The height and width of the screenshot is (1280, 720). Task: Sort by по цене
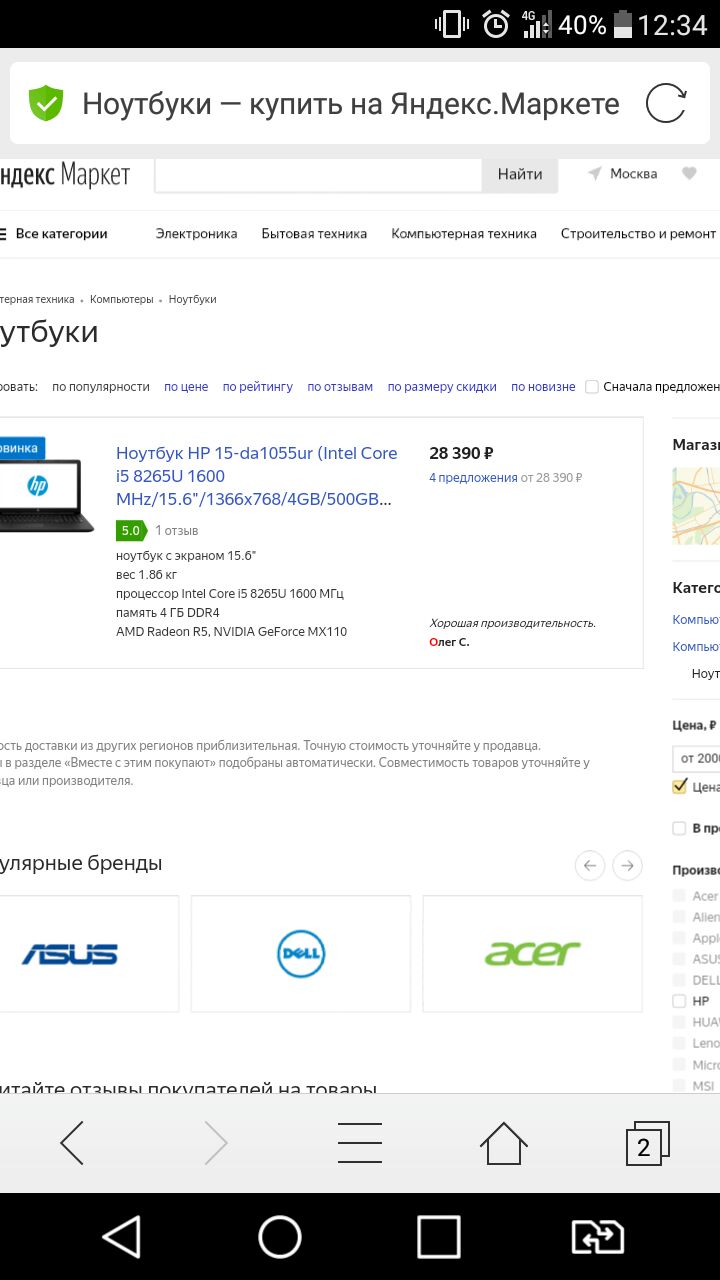coord(186,387)
